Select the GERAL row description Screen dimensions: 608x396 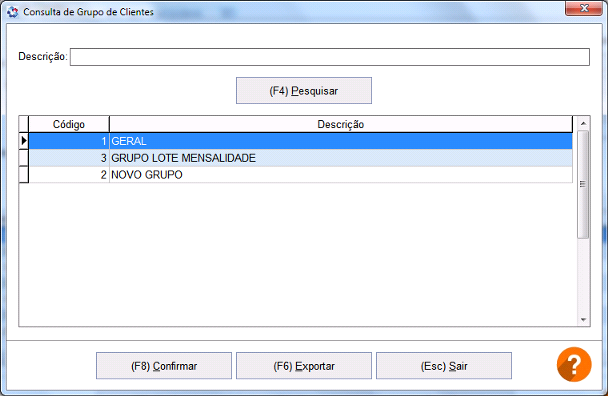pos(341,141)
